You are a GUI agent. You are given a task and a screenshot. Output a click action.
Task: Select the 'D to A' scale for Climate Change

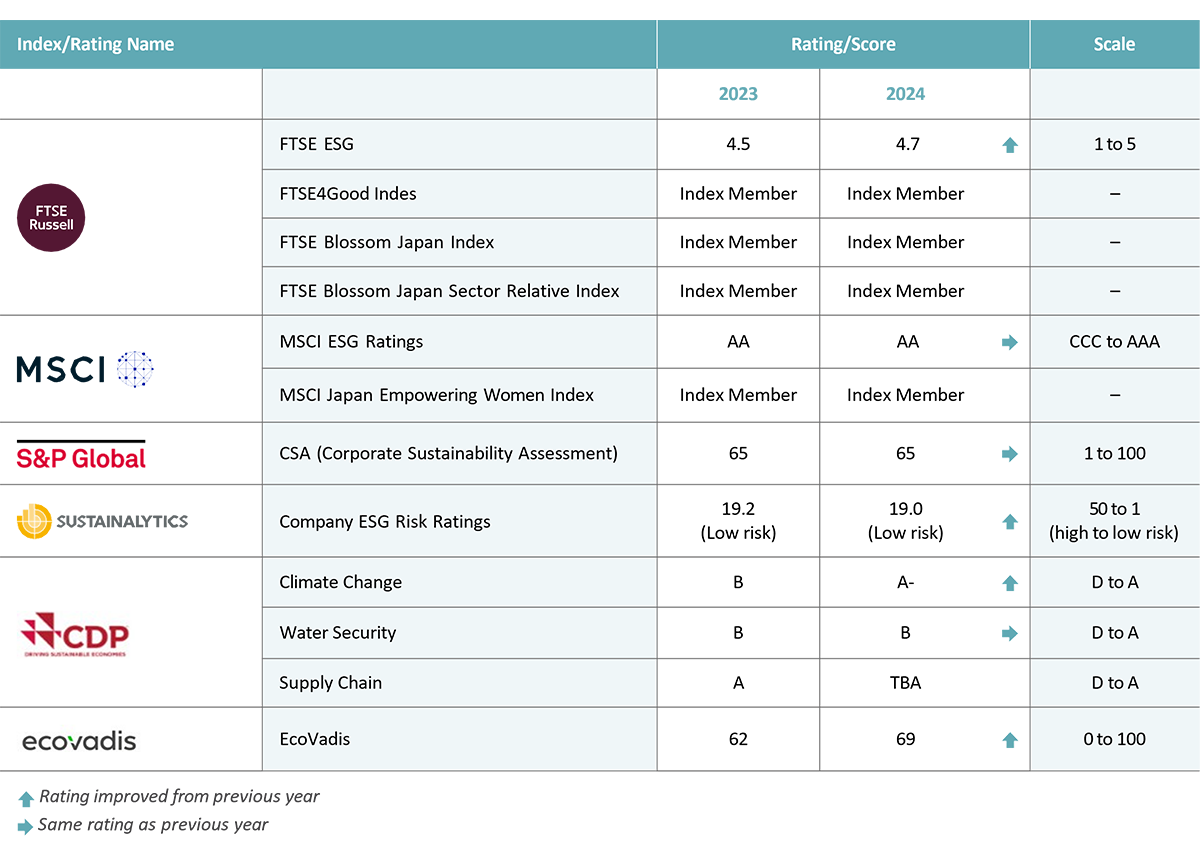(1115, 582)
